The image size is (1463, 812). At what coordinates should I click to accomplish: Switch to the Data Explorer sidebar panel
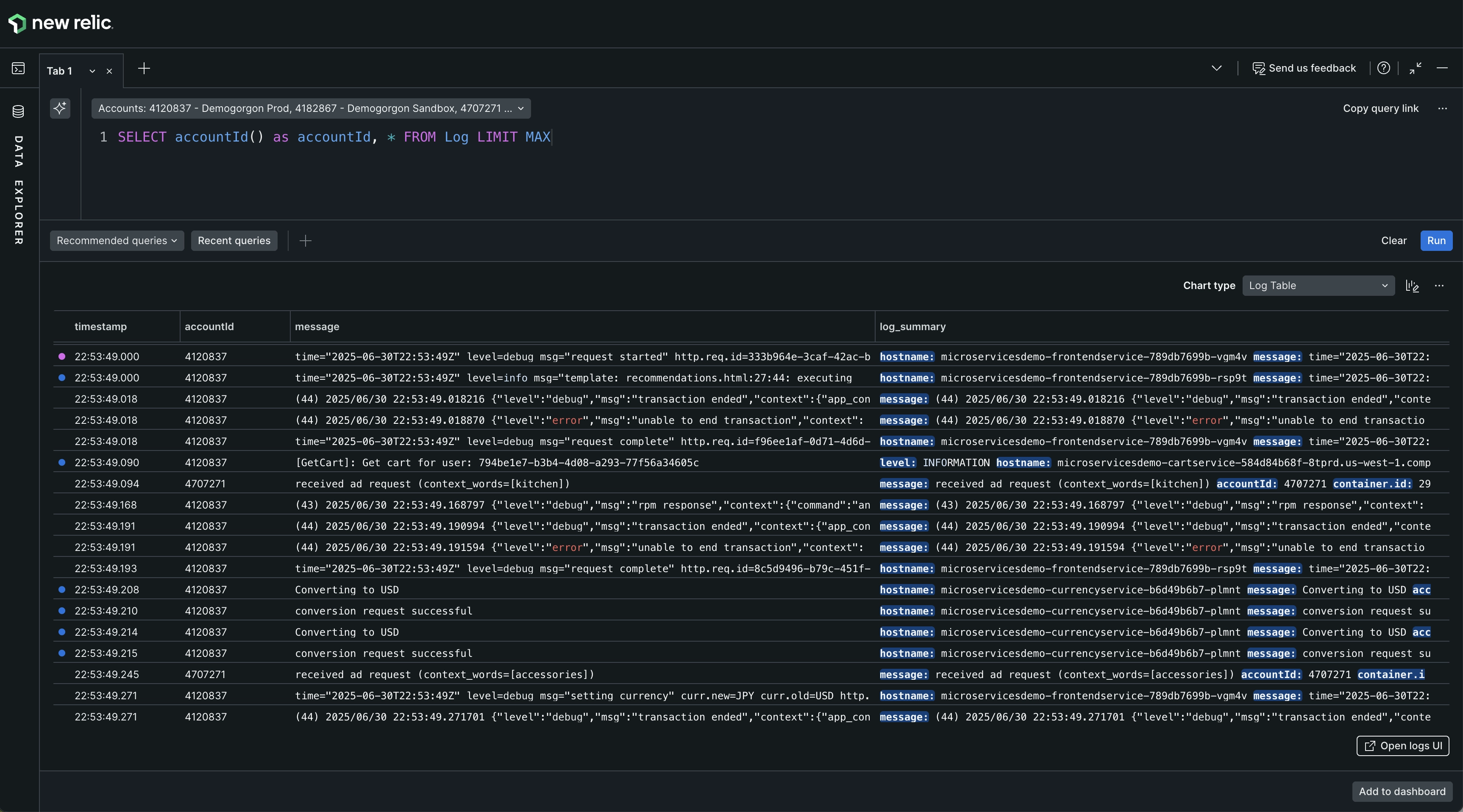tap(19, 187)
